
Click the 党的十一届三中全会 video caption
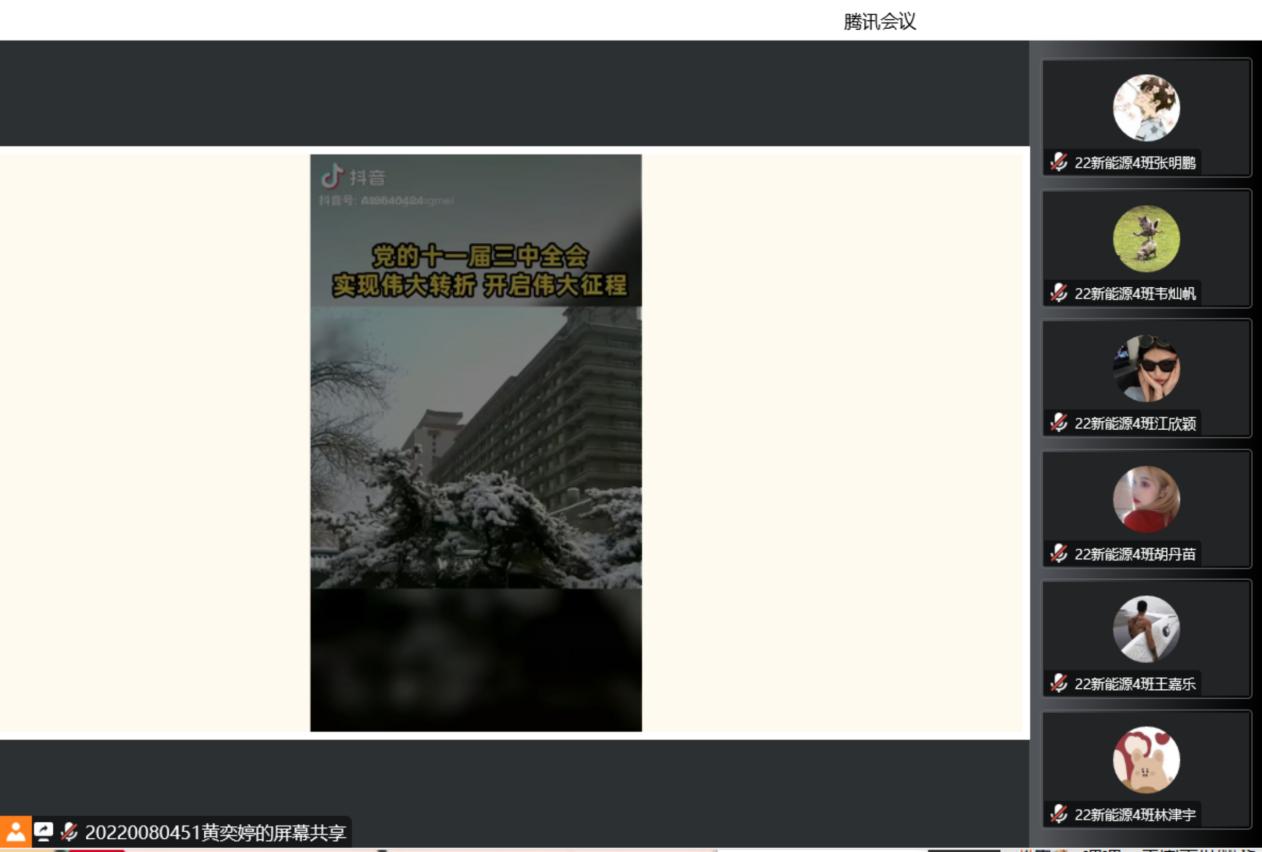[480, 257]
